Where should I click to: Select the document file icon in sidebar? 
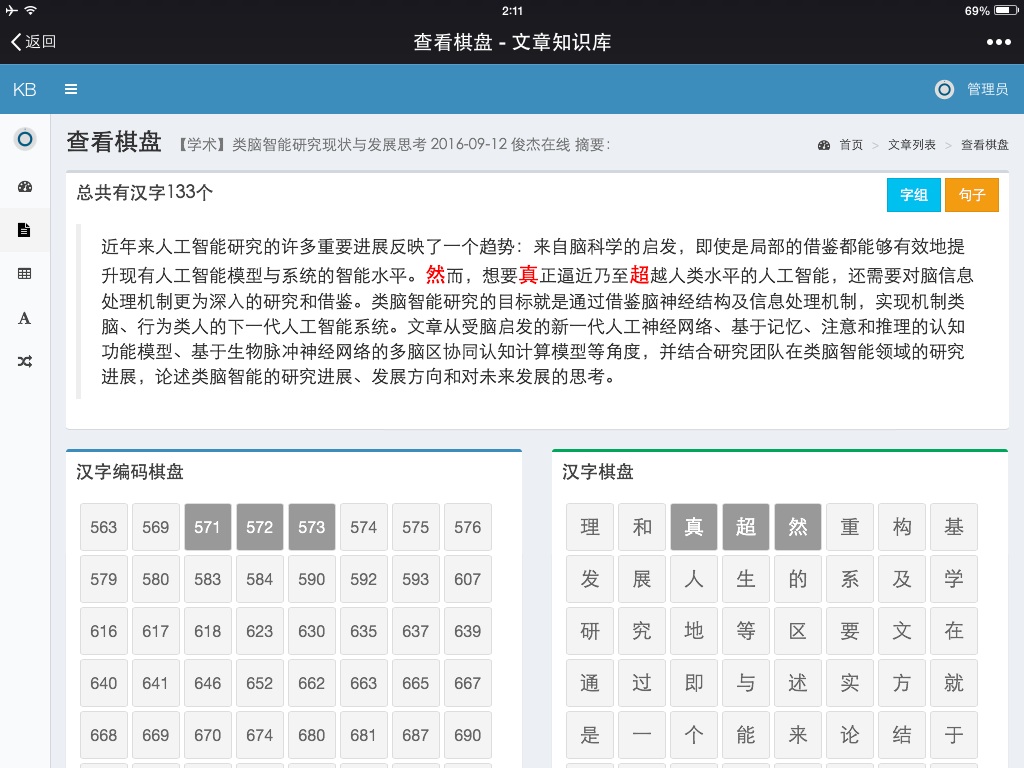[x=25, y=230]
